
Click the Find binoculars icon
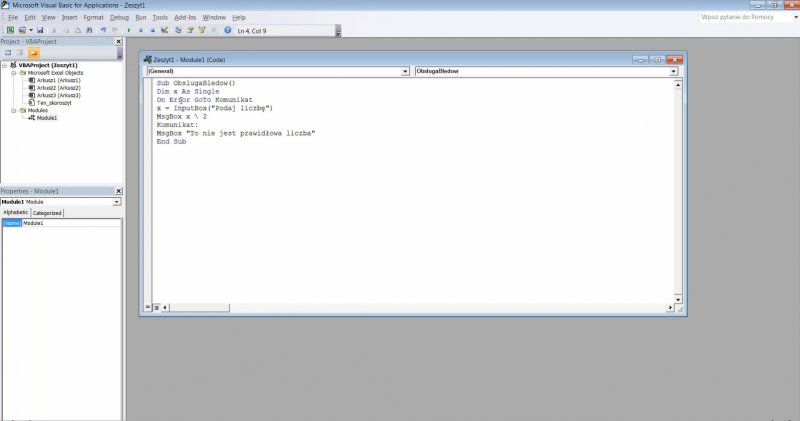[88, 31]
